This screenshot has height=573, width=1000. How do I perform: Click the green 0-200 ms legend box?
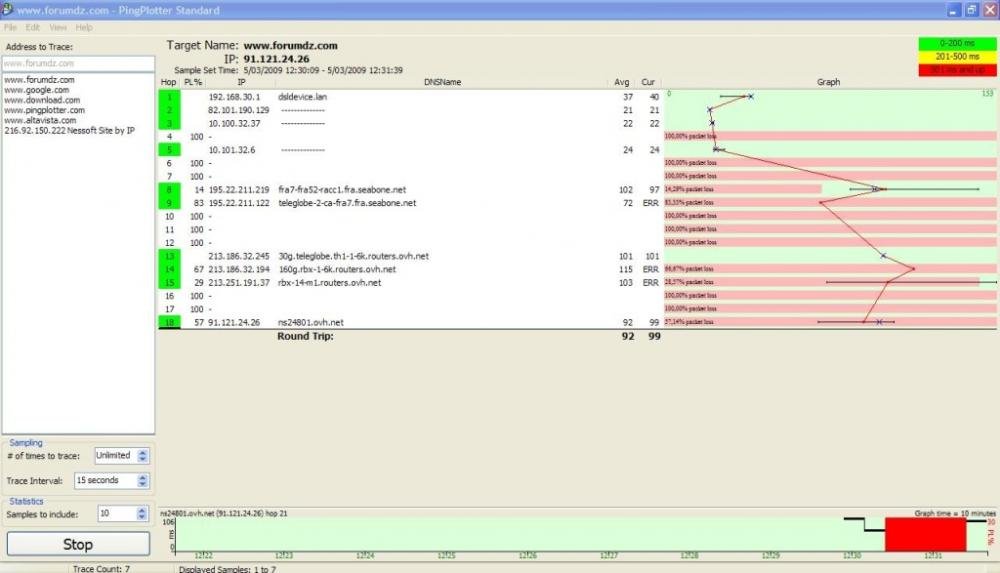[956, 44]
